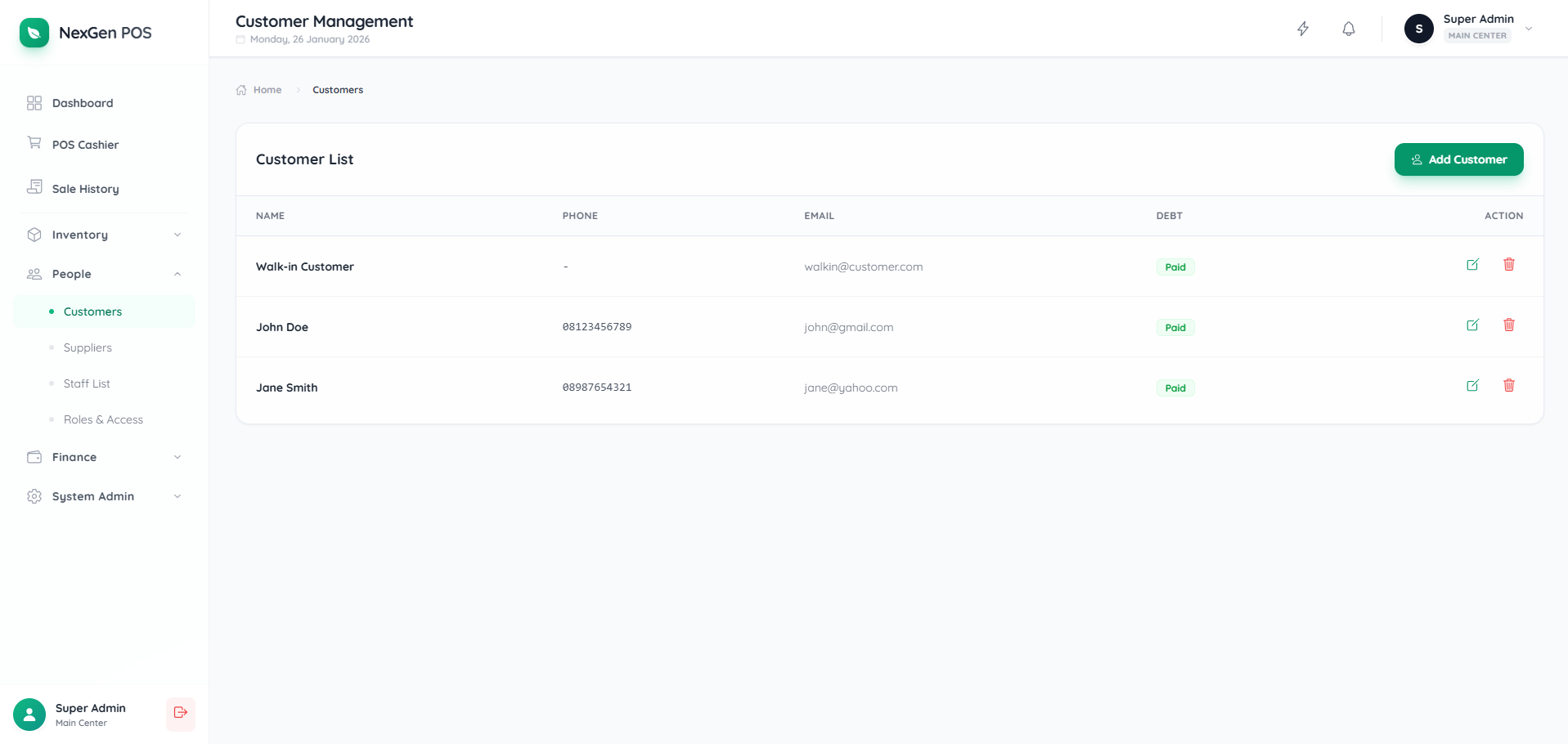Screen dimensions: 1568x744
Task: Select the Staff List entry
Action: coord(87,383)
